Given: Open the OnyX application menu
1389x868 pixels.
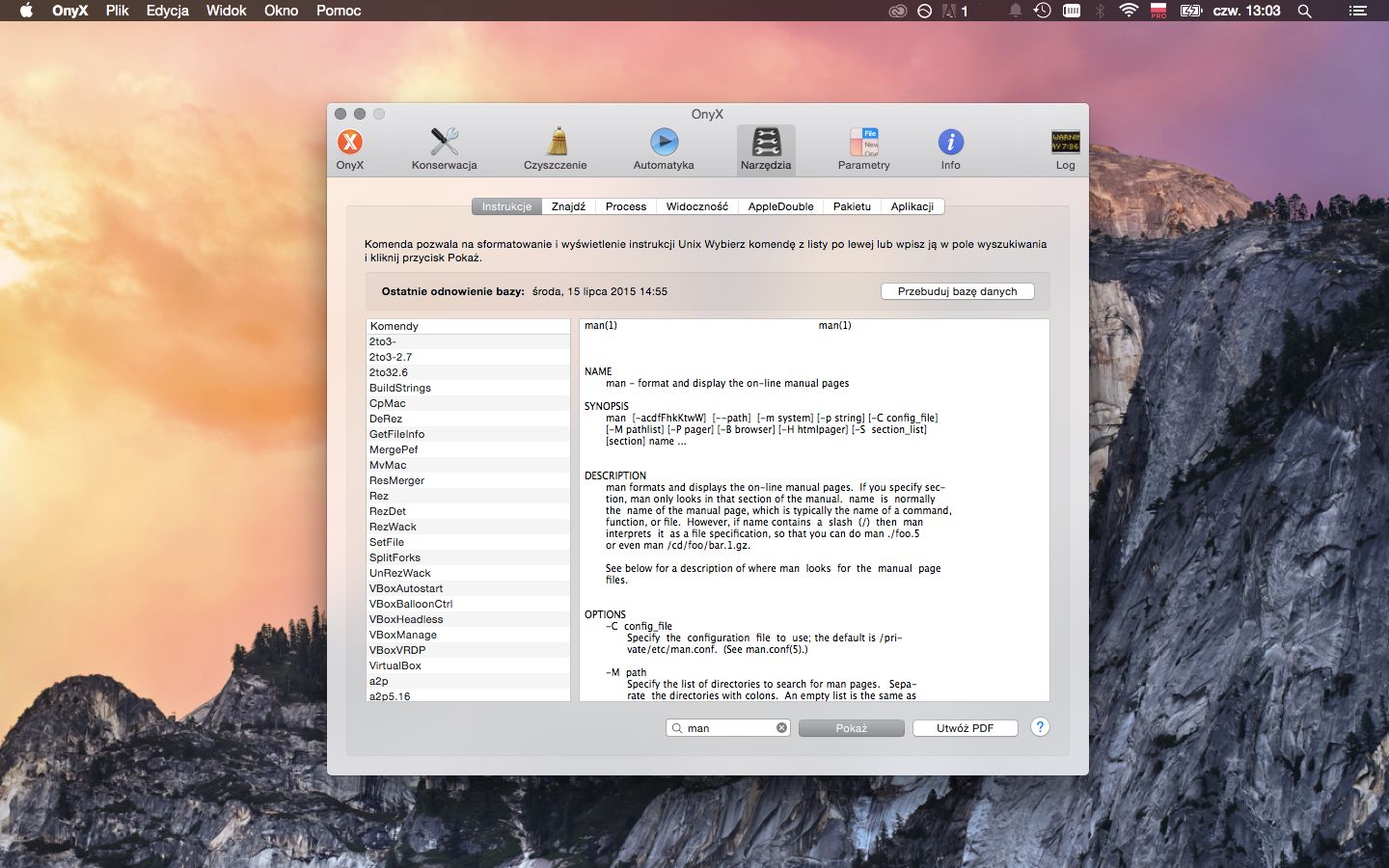Looking at the screenshot, I should click(x=70, y=11).
